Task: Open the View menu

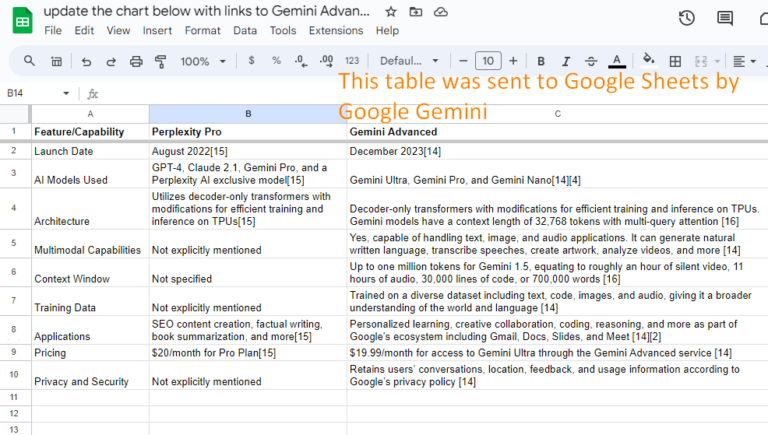Action: coord(118,30)
